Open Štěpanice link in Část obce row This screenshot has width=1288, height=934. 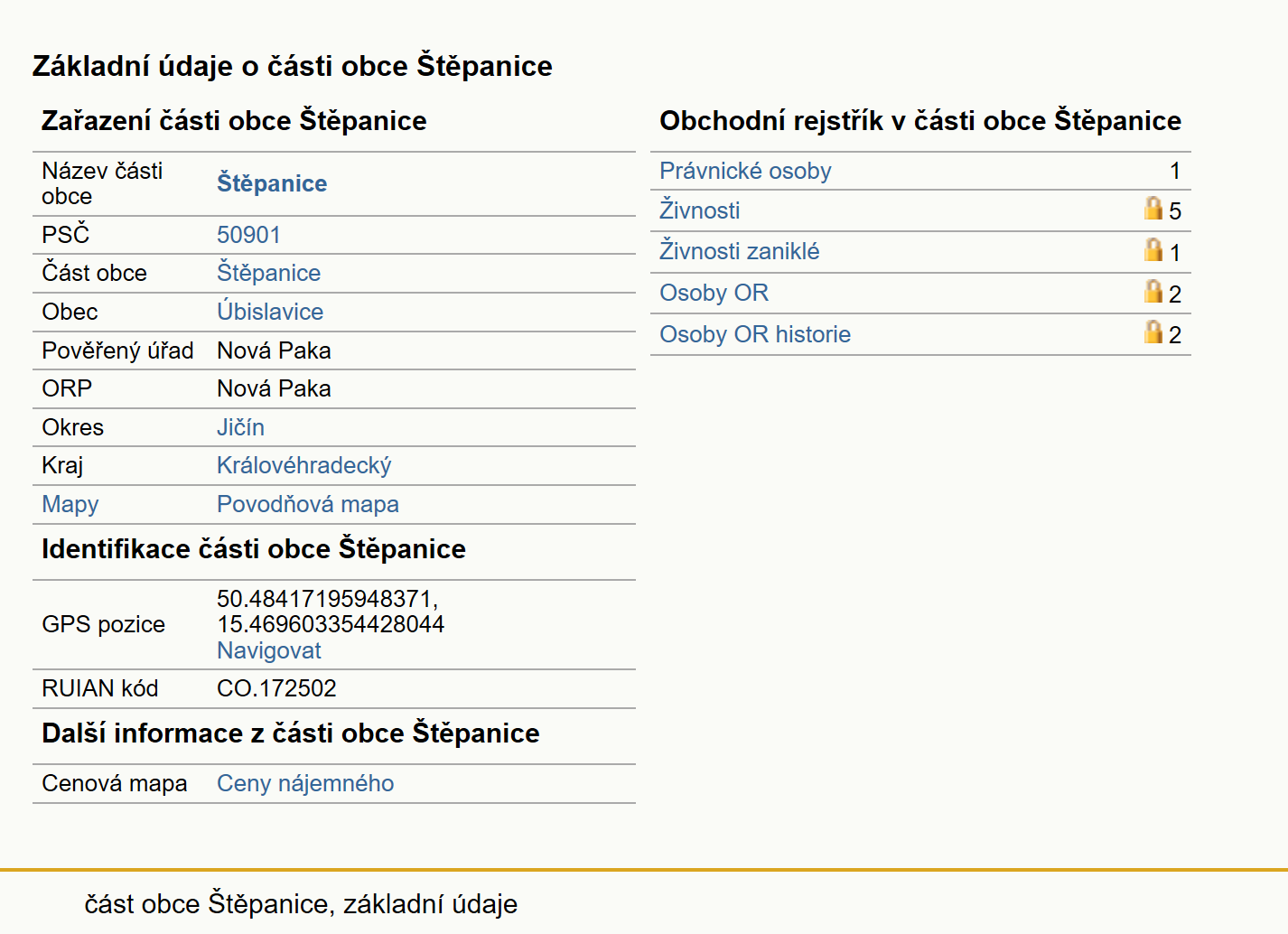coord(268,273)
